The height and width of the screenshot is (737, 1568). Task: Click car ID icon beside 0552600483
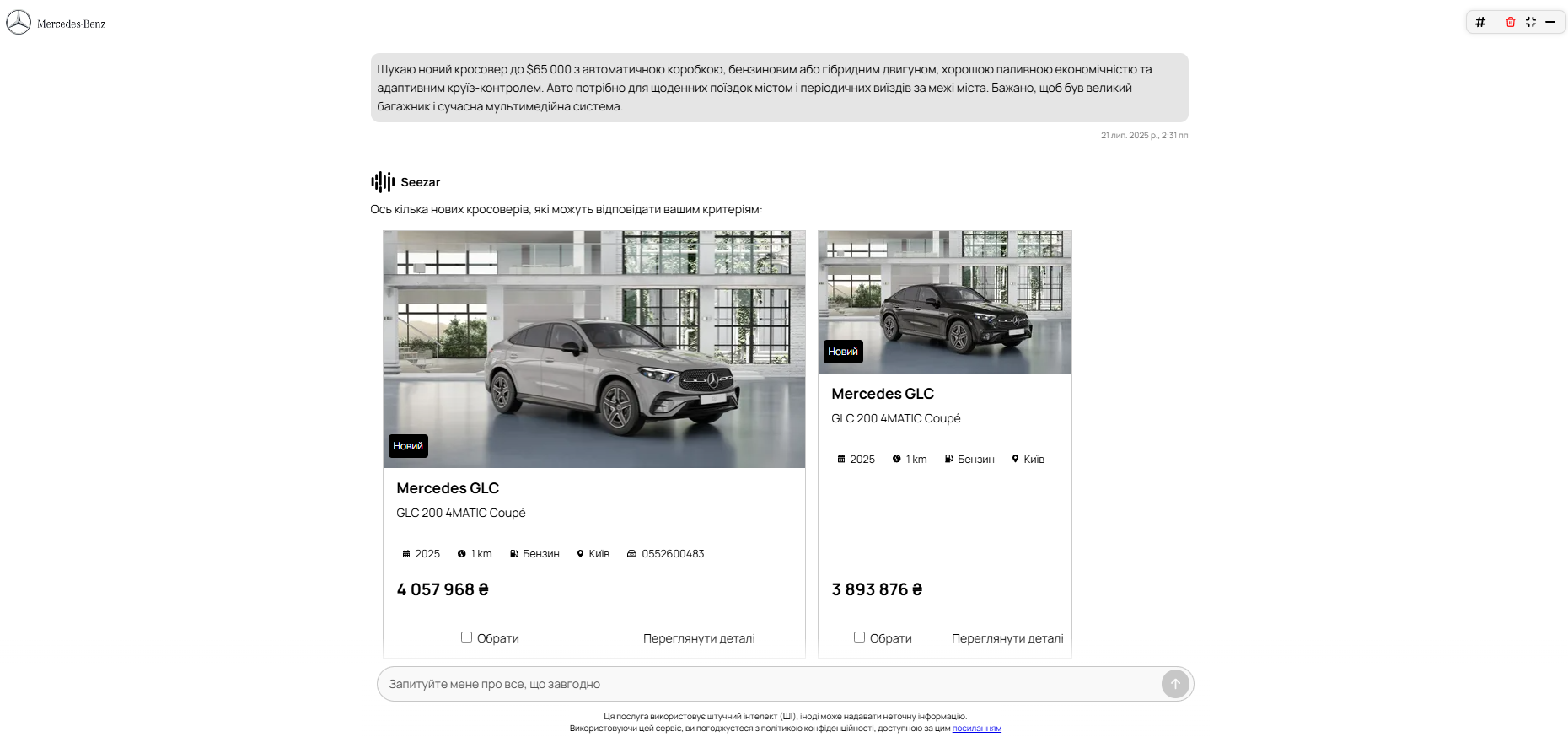point(631,554)
